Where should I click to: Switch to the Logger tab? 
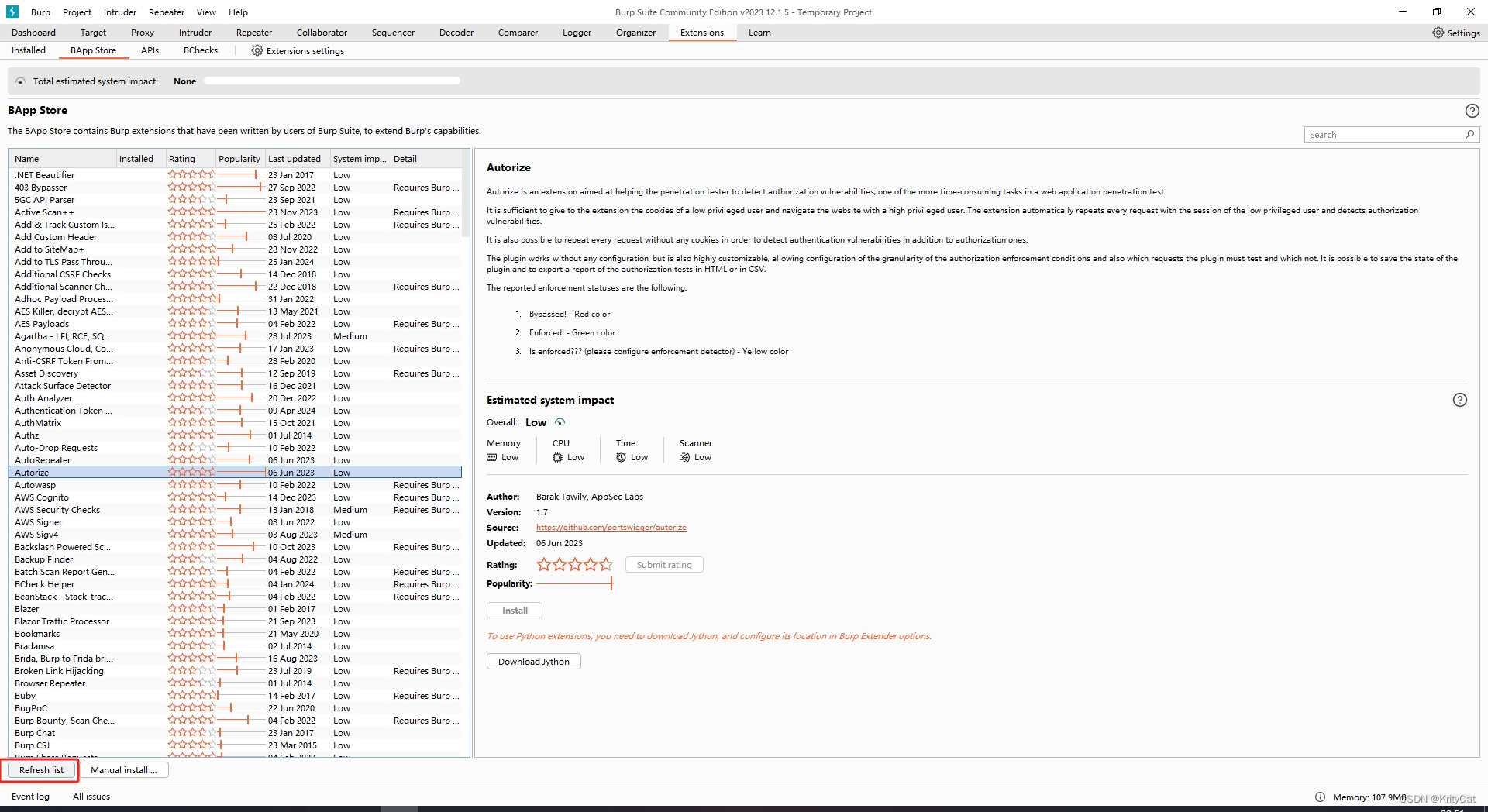pyautogui.click(x=577, y=33)
